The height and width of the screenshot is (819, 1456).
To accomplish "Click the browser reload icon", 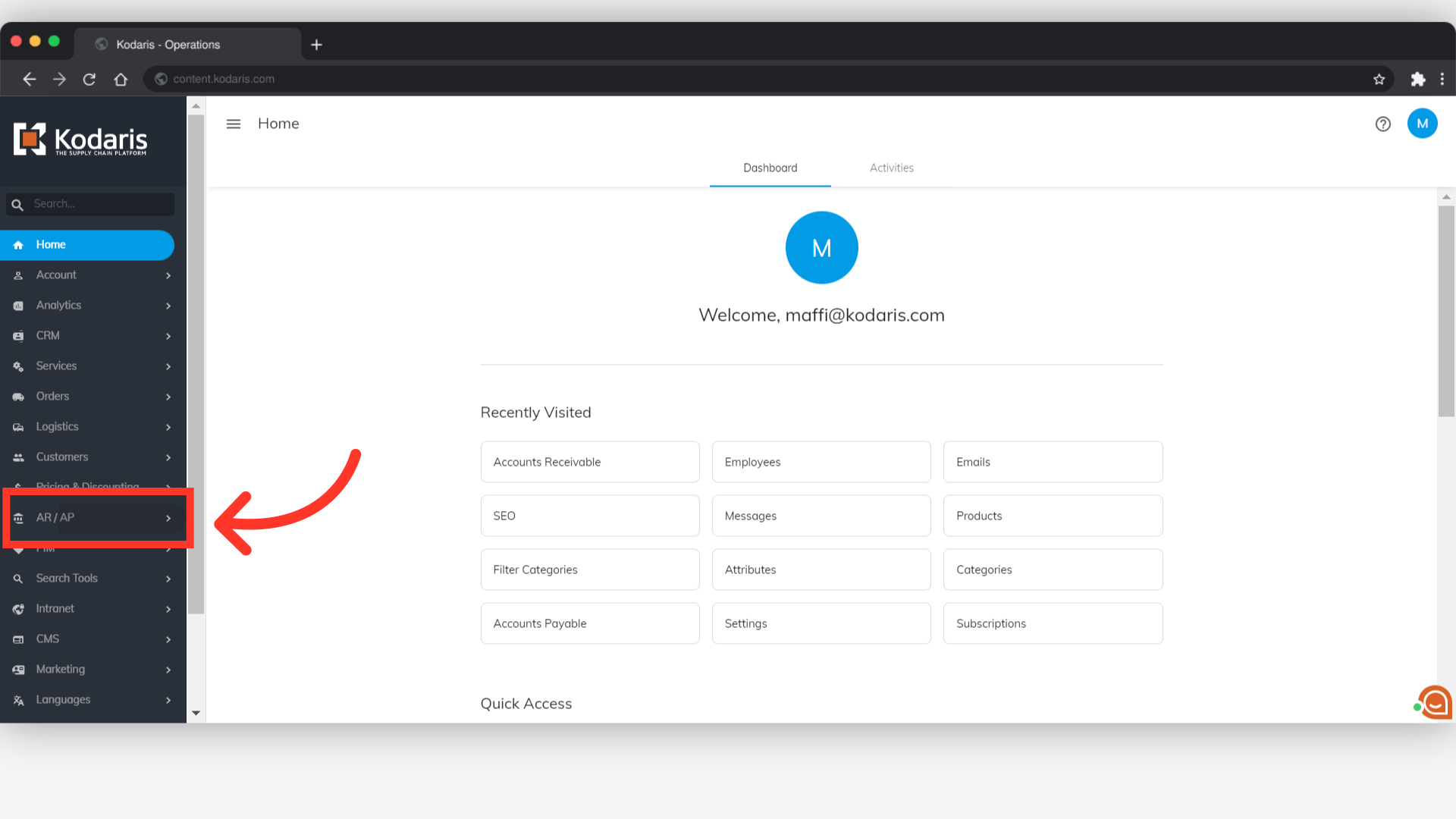I will tap(89, 79).
